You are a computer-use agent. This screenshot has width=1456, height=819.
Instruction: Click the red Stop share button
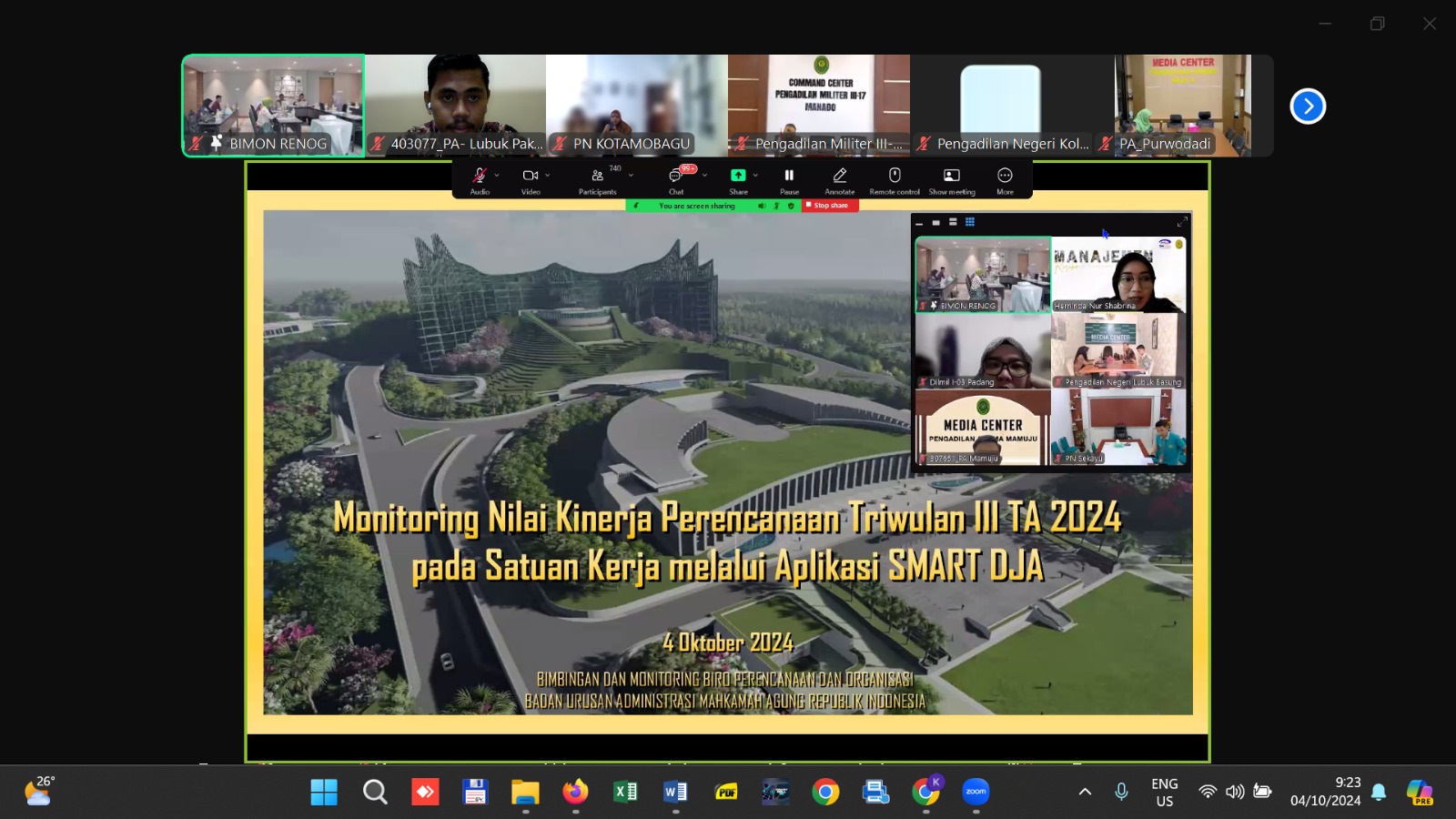[x=830, y=206]
